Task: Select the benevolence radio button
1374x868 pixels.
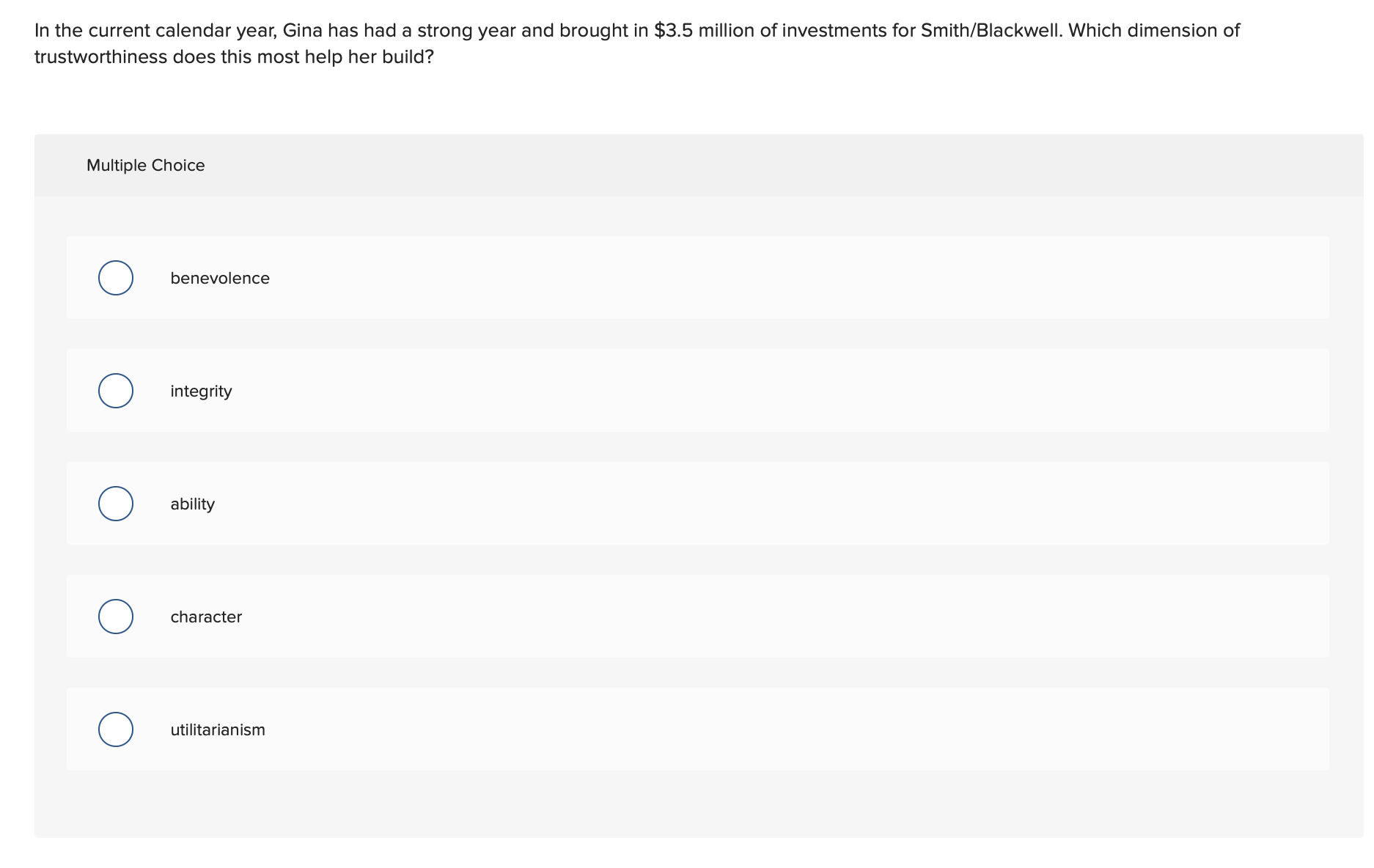Action: click(115, 278)
